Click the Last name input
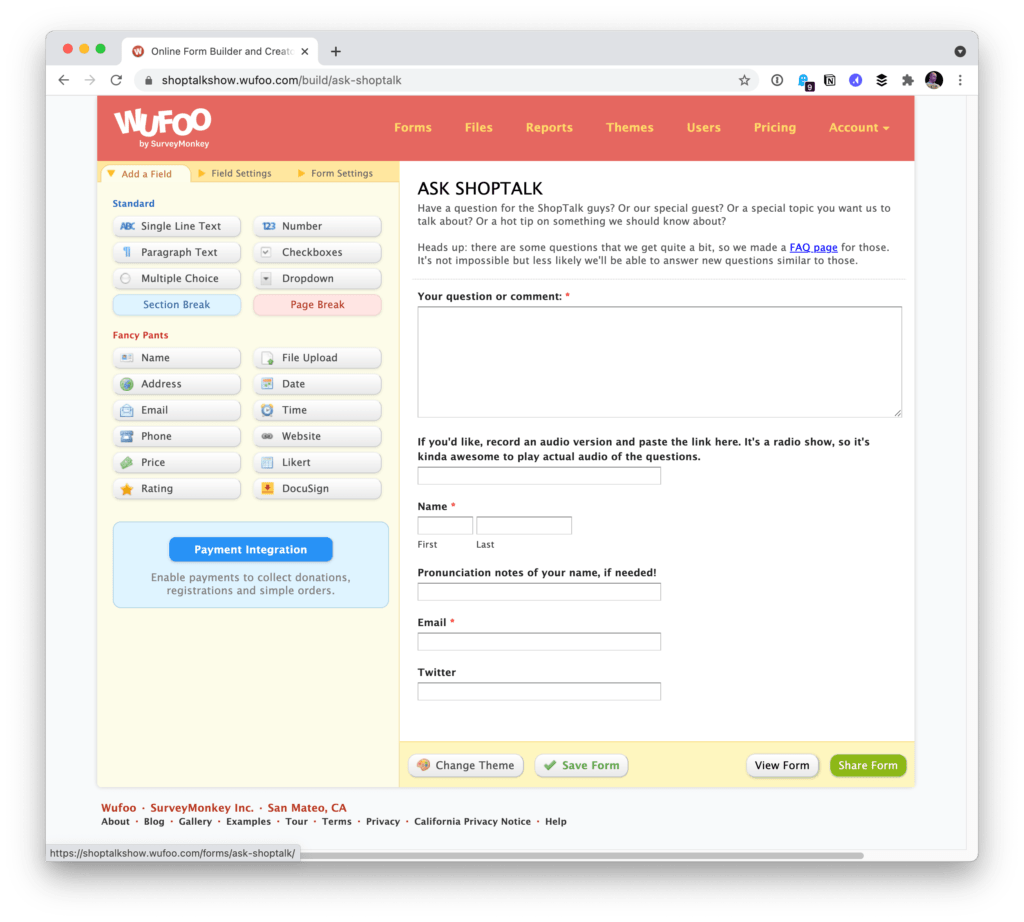 coord(524,525)
